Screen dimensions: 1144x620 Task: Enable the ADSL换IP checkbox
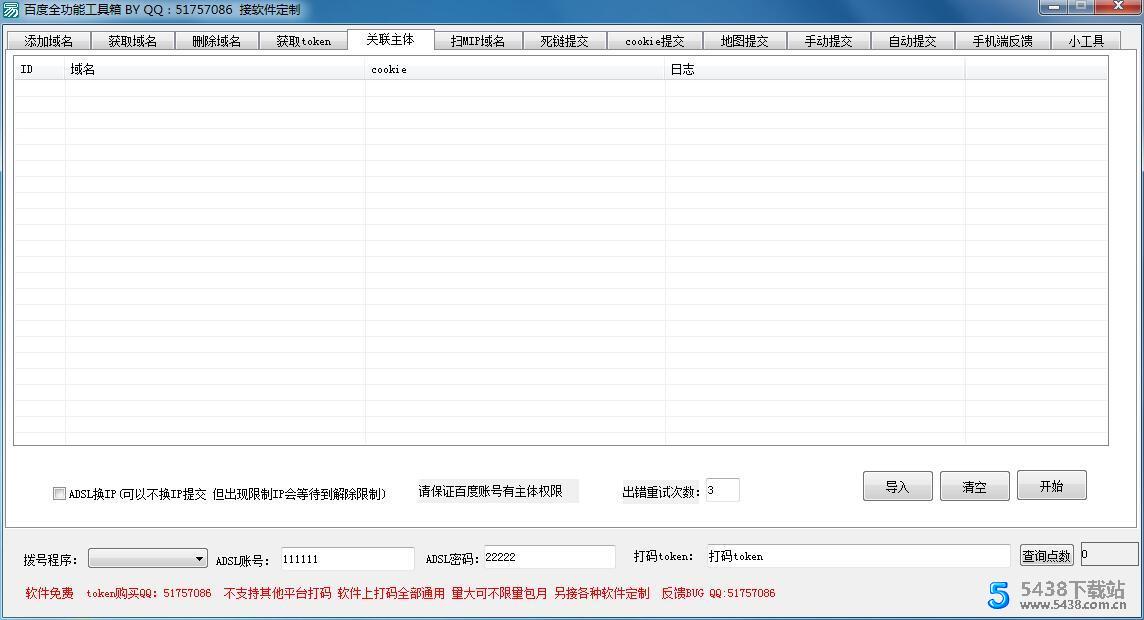(59, 492)
